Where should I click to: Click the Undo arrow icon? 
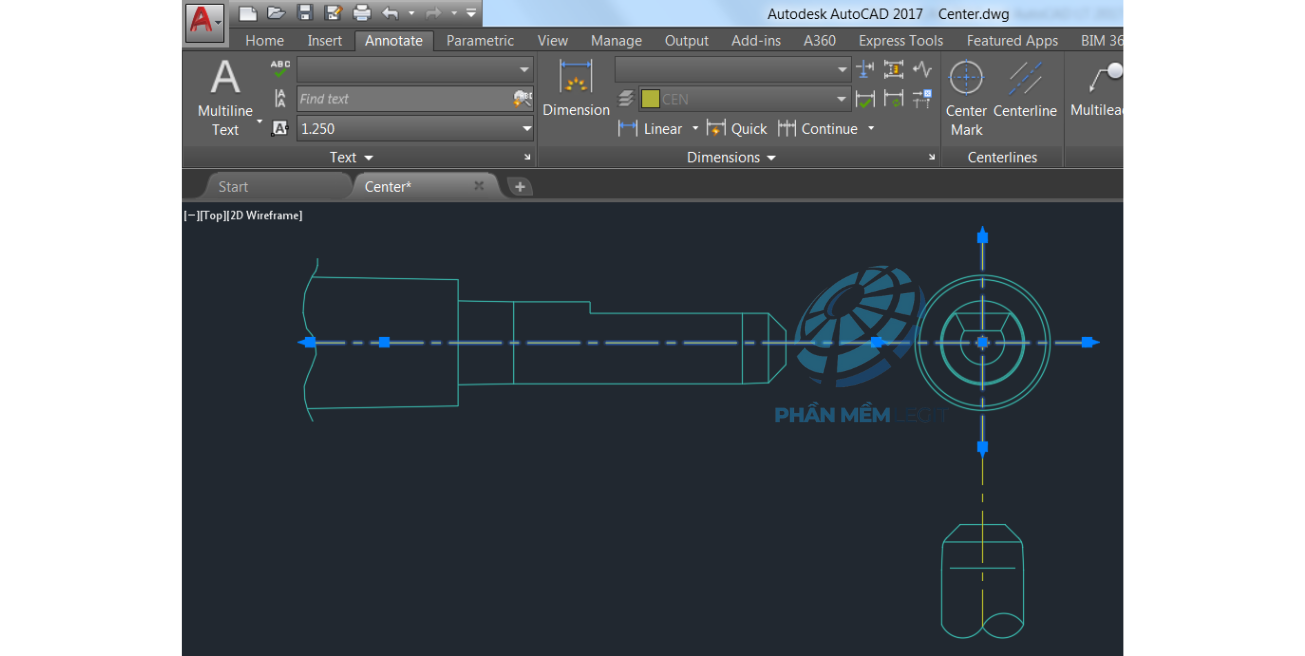(390, 13)
